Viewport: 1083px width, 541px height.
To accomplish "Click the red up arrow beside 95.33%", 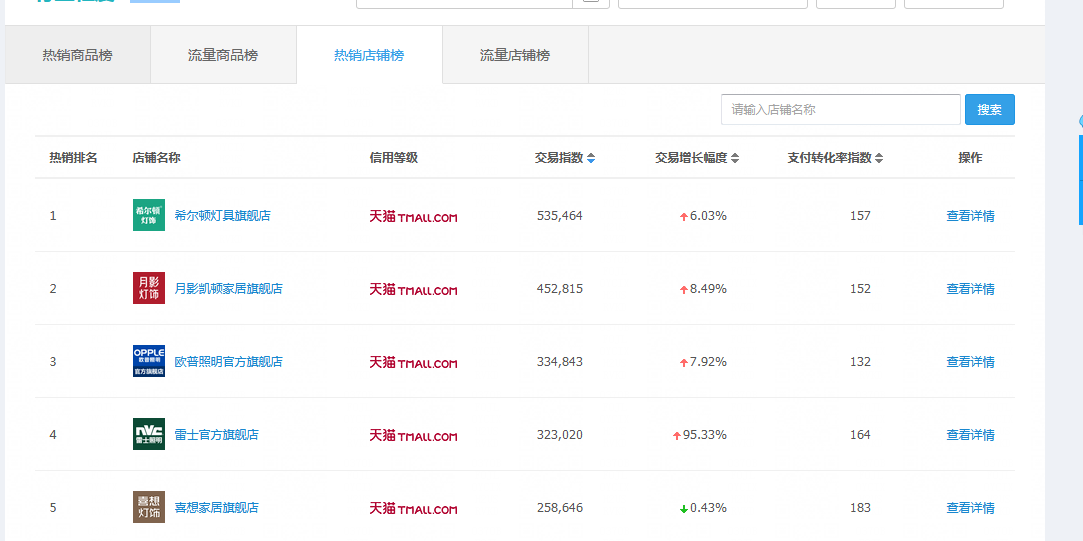I will [677, 436].
